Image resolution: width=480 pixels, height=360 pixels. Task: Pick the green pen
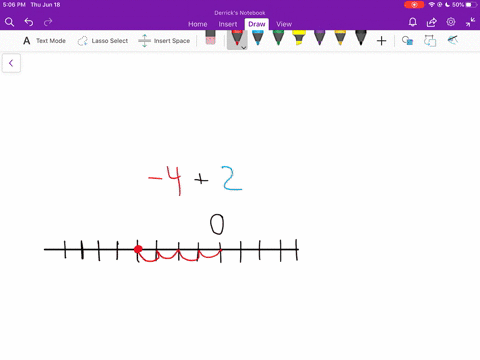[x=278, y=38]
